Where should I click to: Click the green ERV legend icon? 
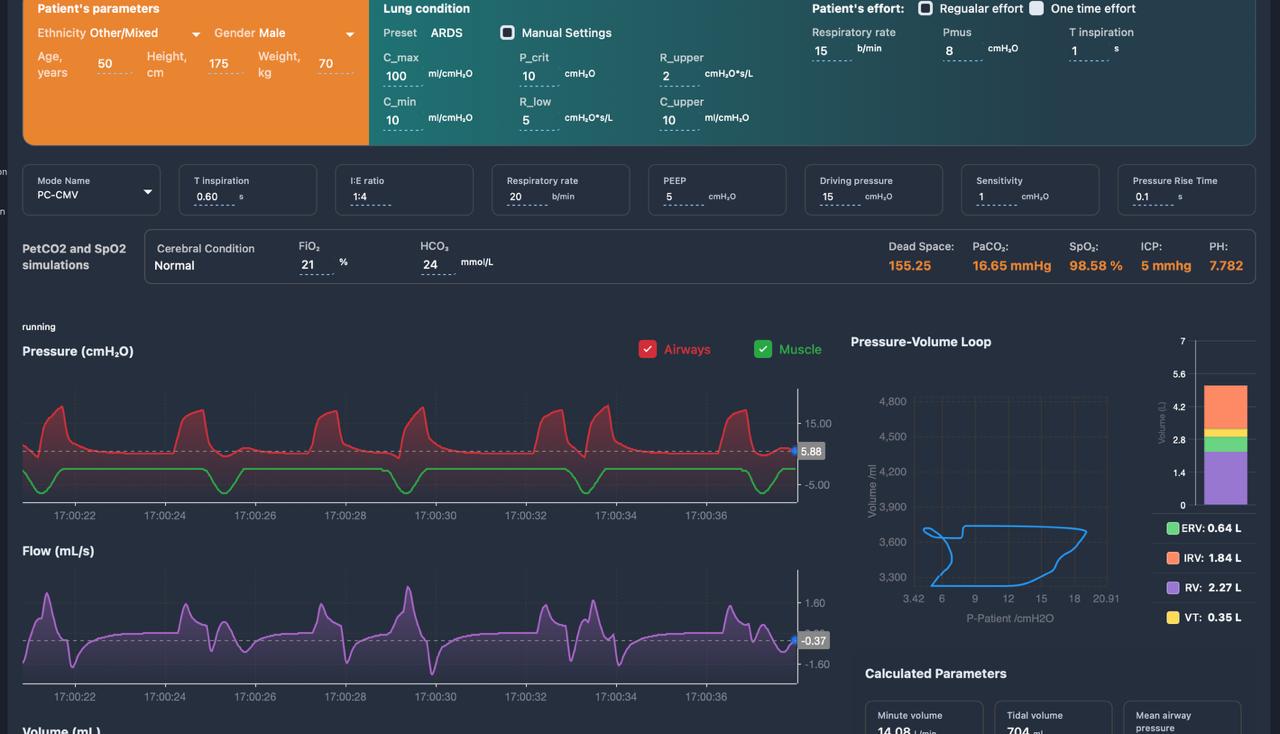click(x=1172, y=529)
